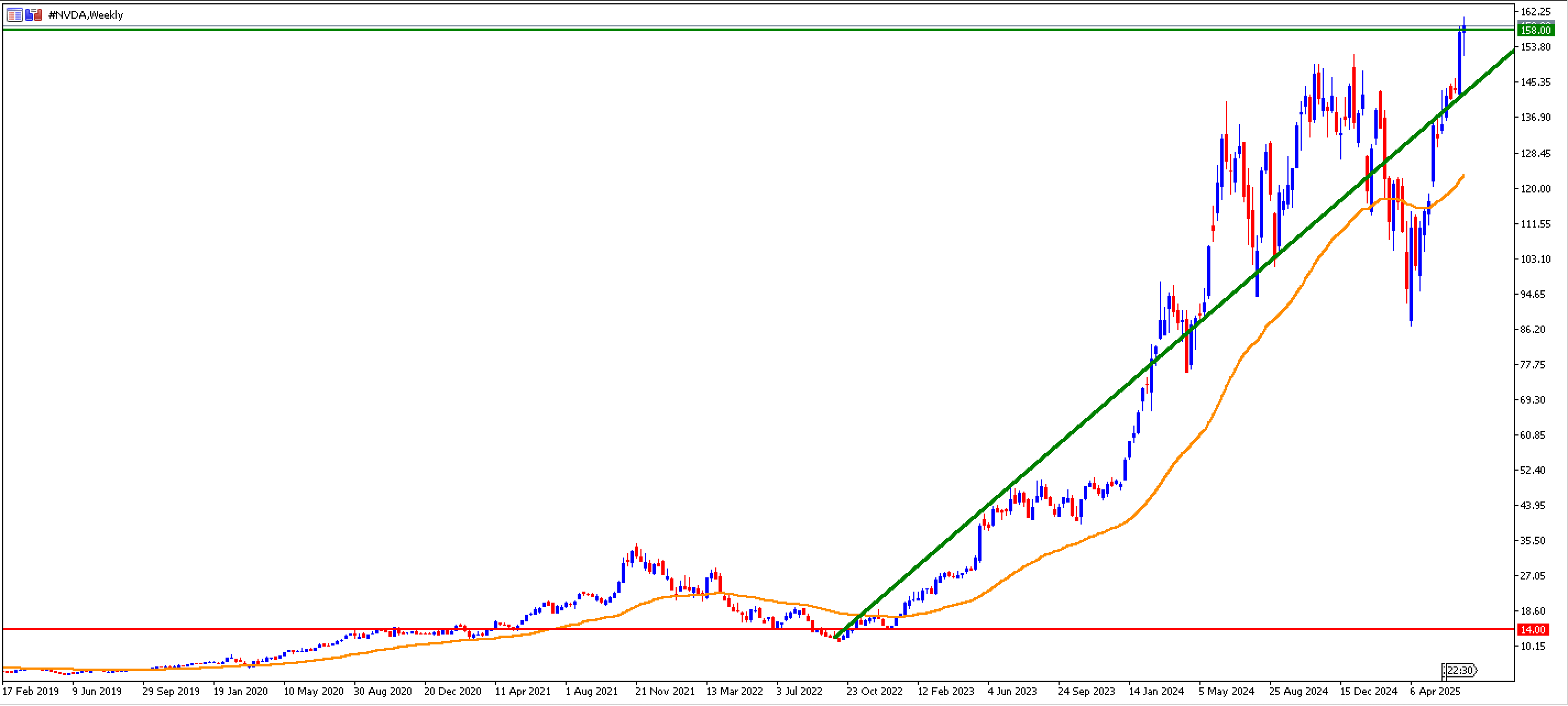Click the 19 Jan 2020 date label

coord(240,691)
